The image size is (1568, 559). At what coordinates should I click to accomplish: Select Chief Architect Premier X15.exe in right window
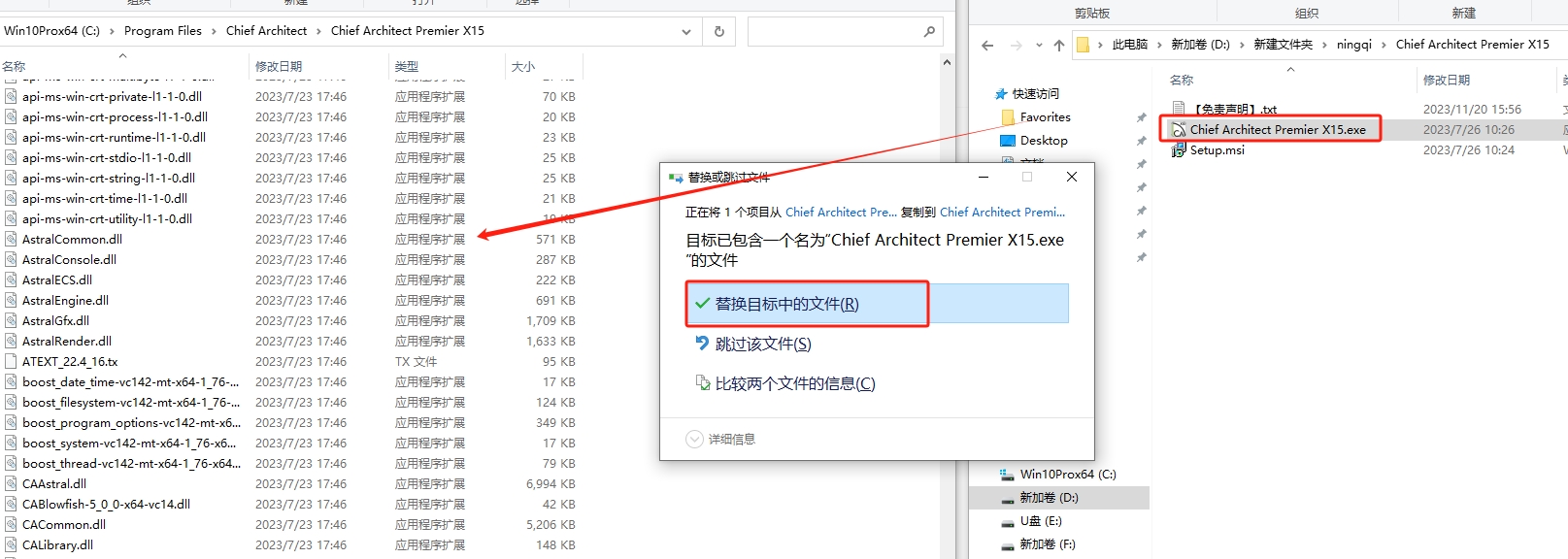[x=1278, y=130]
